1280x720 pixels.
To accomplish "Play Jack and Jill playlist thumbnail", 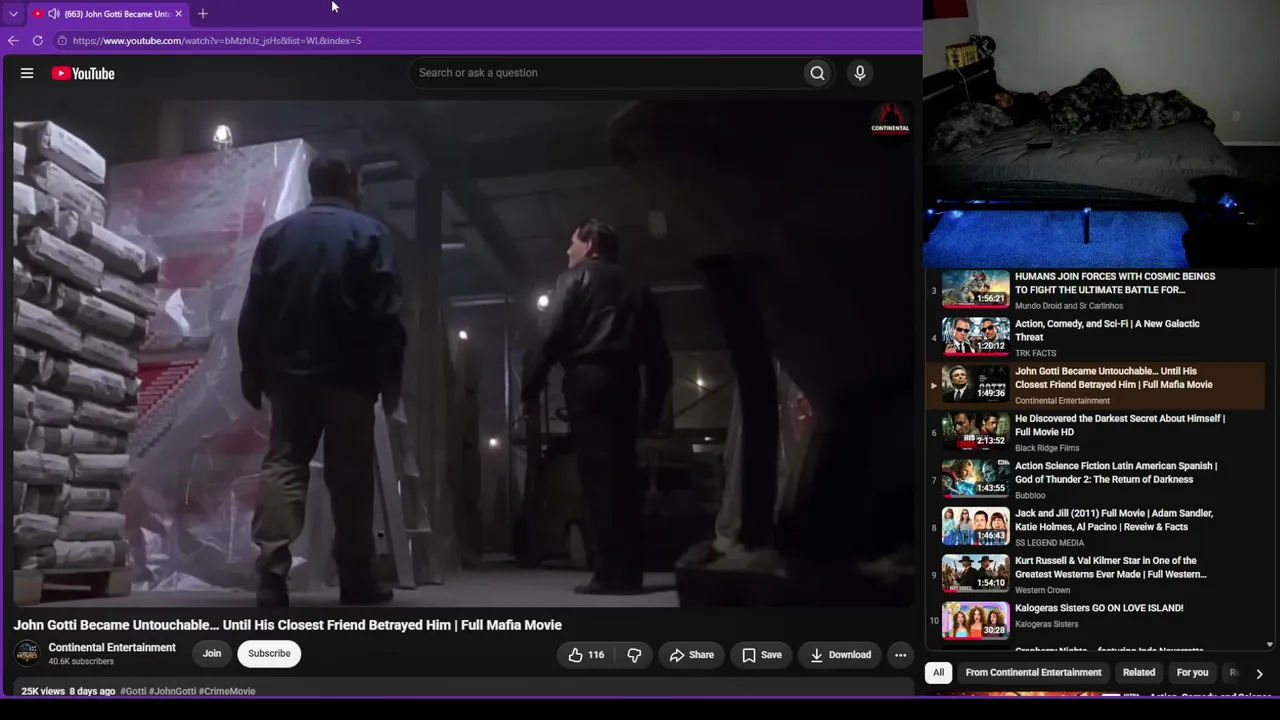I will point(976,526).
